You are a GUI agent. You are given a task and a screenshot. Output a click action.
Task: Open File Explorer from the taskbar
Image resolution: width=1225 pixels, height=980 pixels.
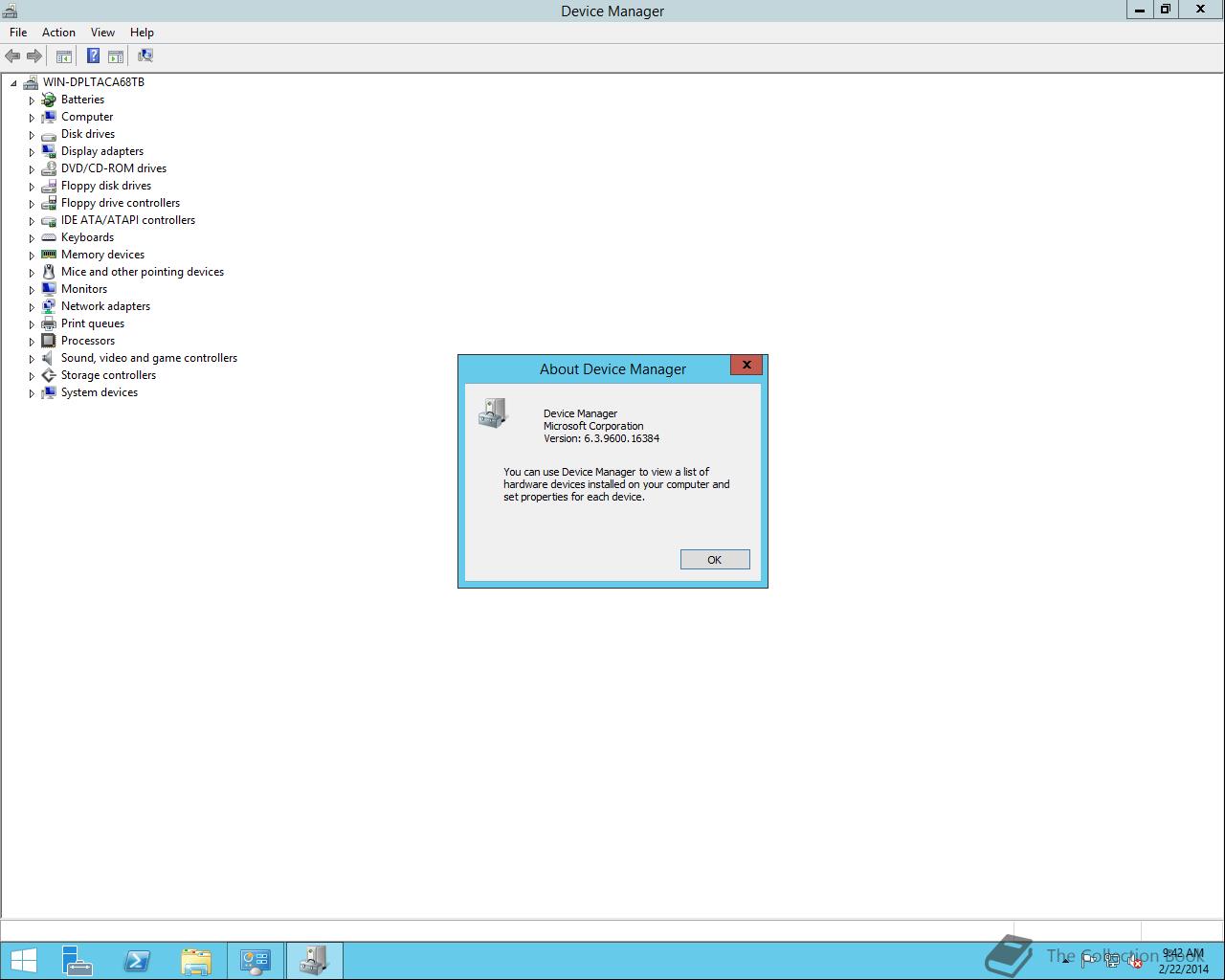(196, 961)
